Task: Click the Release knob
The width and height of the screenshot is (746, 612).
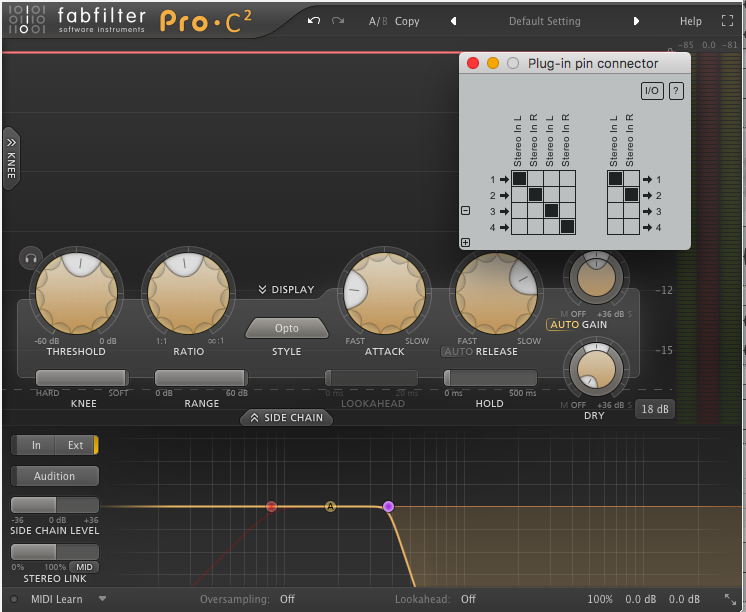Action: pos(496,293)
